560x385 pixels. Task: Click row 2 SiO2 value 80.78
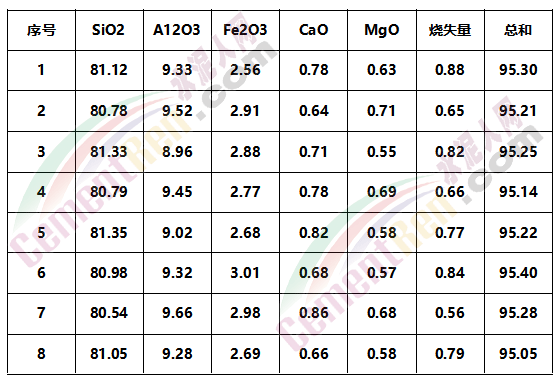tap(109, 111)
